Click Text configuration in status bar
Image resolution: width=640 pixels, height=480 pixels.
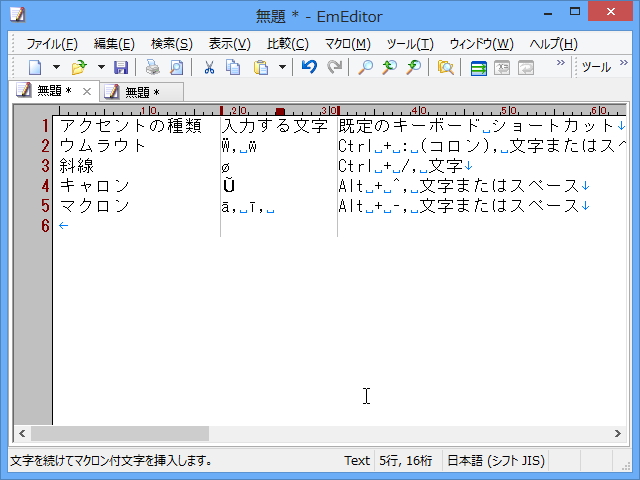357,460
